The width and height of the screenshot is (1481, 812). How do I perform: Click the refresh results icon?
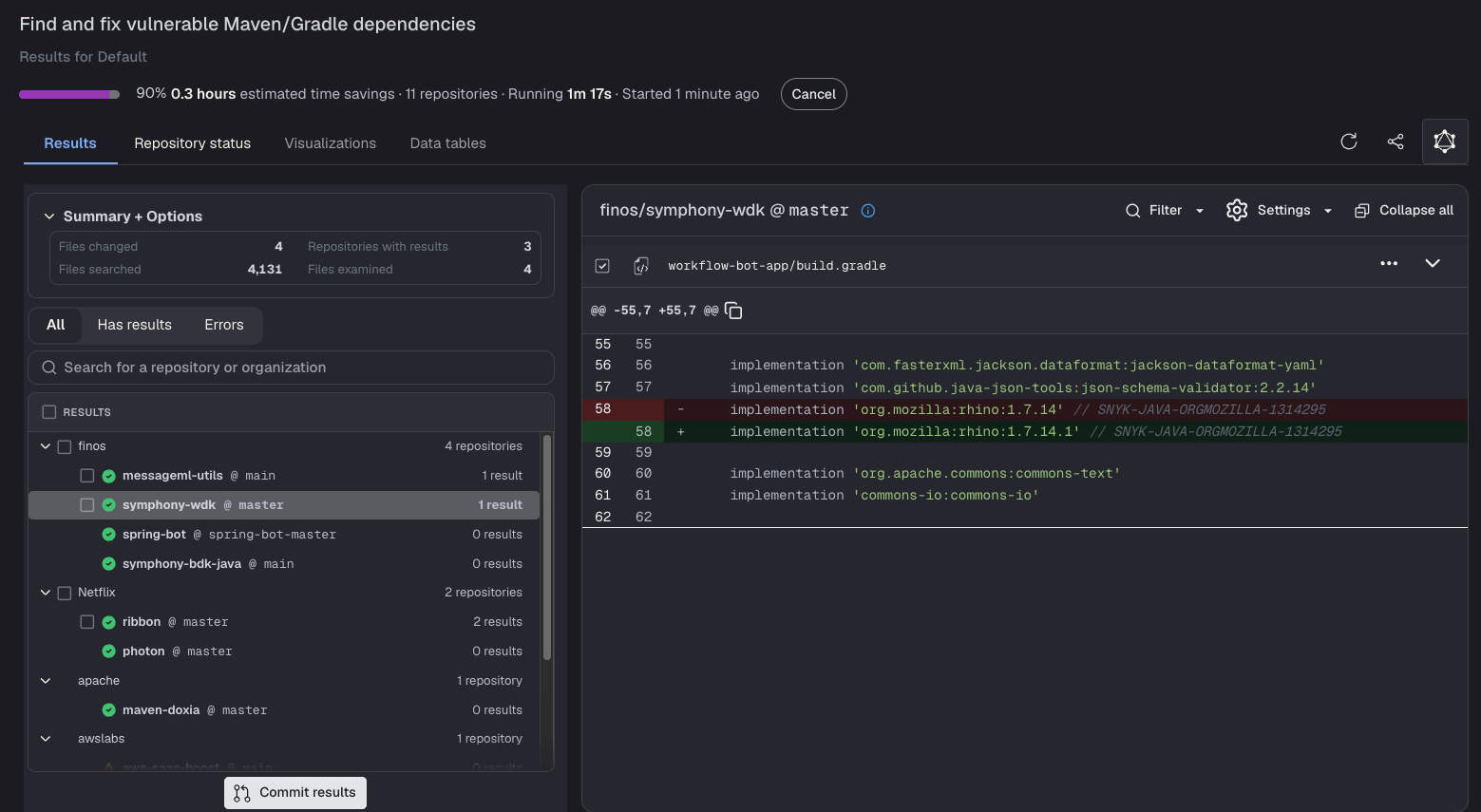coord(1349,142)
